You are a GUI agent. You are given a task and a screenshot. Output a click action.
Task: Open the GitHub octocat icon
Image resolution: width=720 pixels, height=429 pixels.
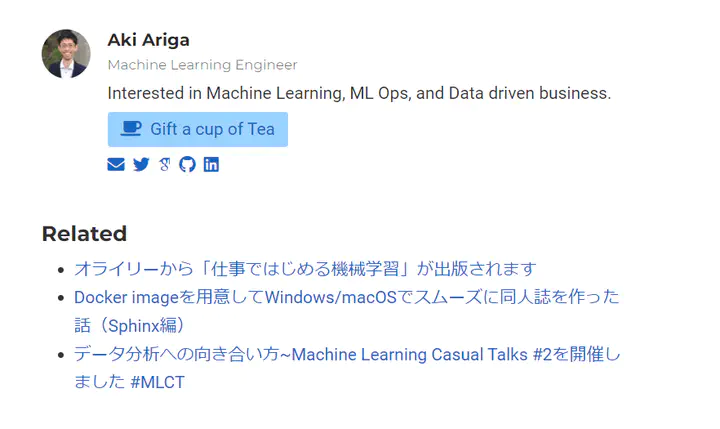click(187, 164)
